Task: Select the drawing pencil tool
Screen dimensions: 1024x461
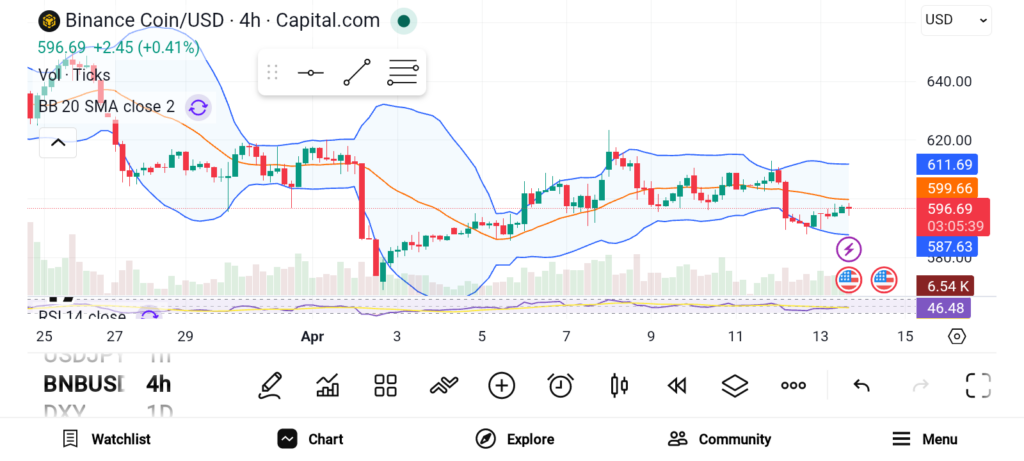Action: pos(269,386)
